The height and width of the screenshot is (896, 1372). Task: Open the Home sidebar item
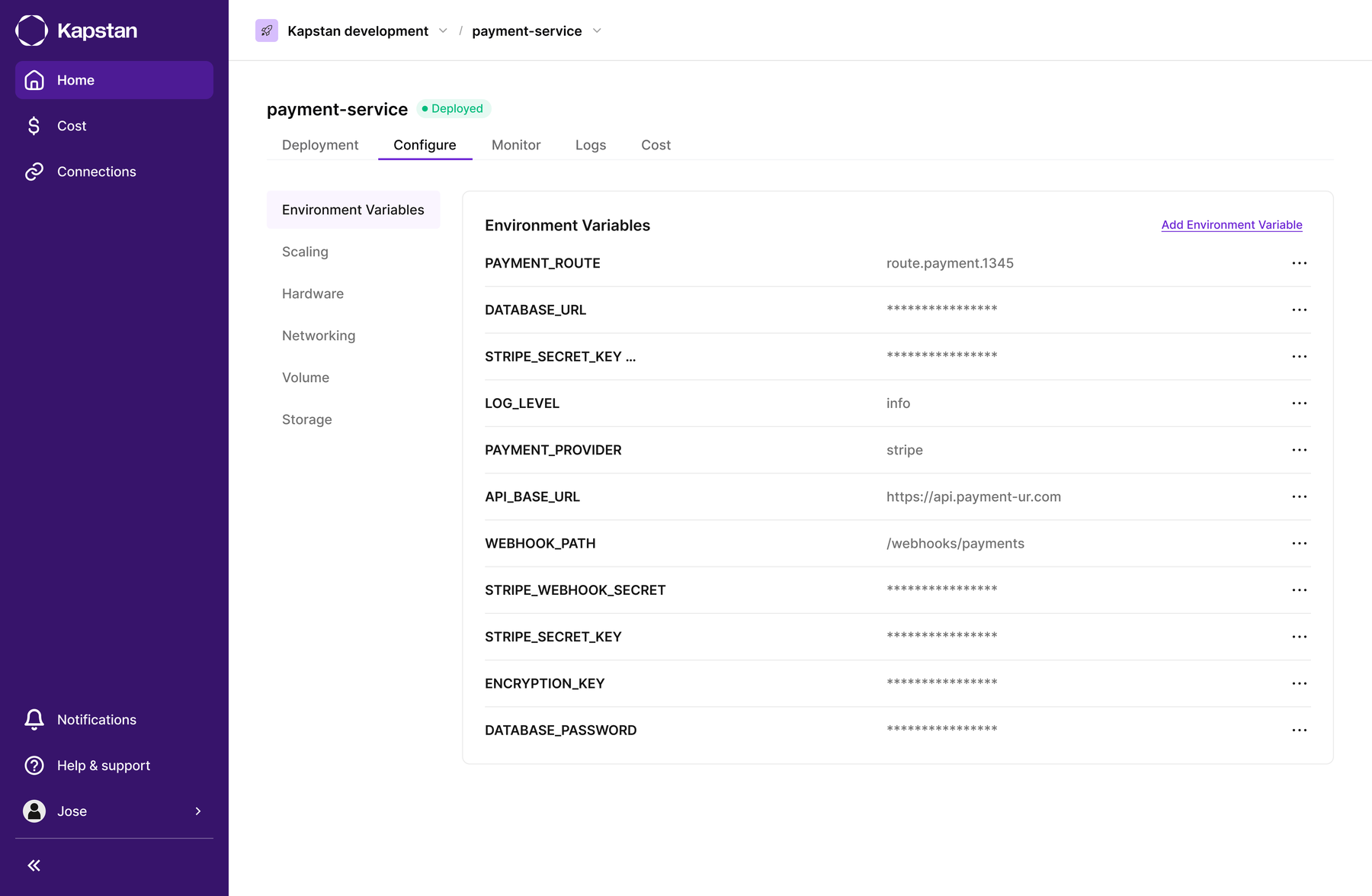pos(114,80)
